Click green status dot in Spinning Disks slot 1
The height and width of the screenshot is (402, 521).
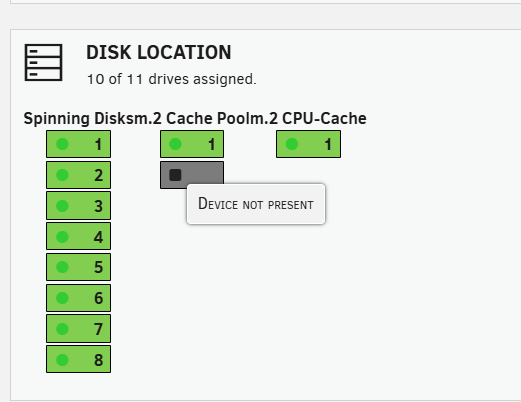tap(62, 144)
